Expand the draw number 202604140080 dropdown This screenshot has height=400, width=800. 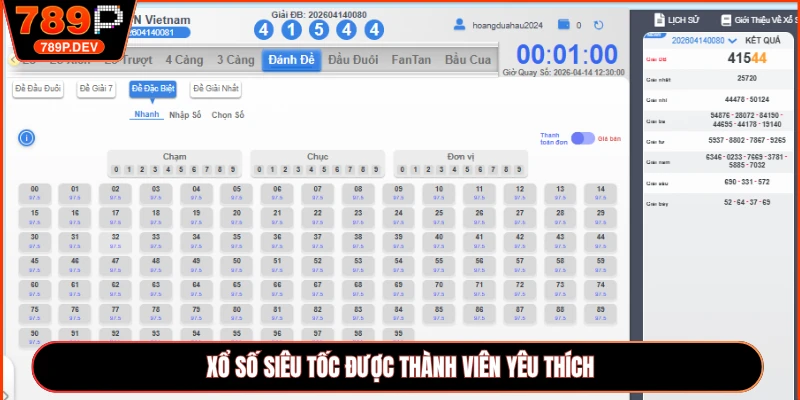pyautogui.click(x=704, y=40)
